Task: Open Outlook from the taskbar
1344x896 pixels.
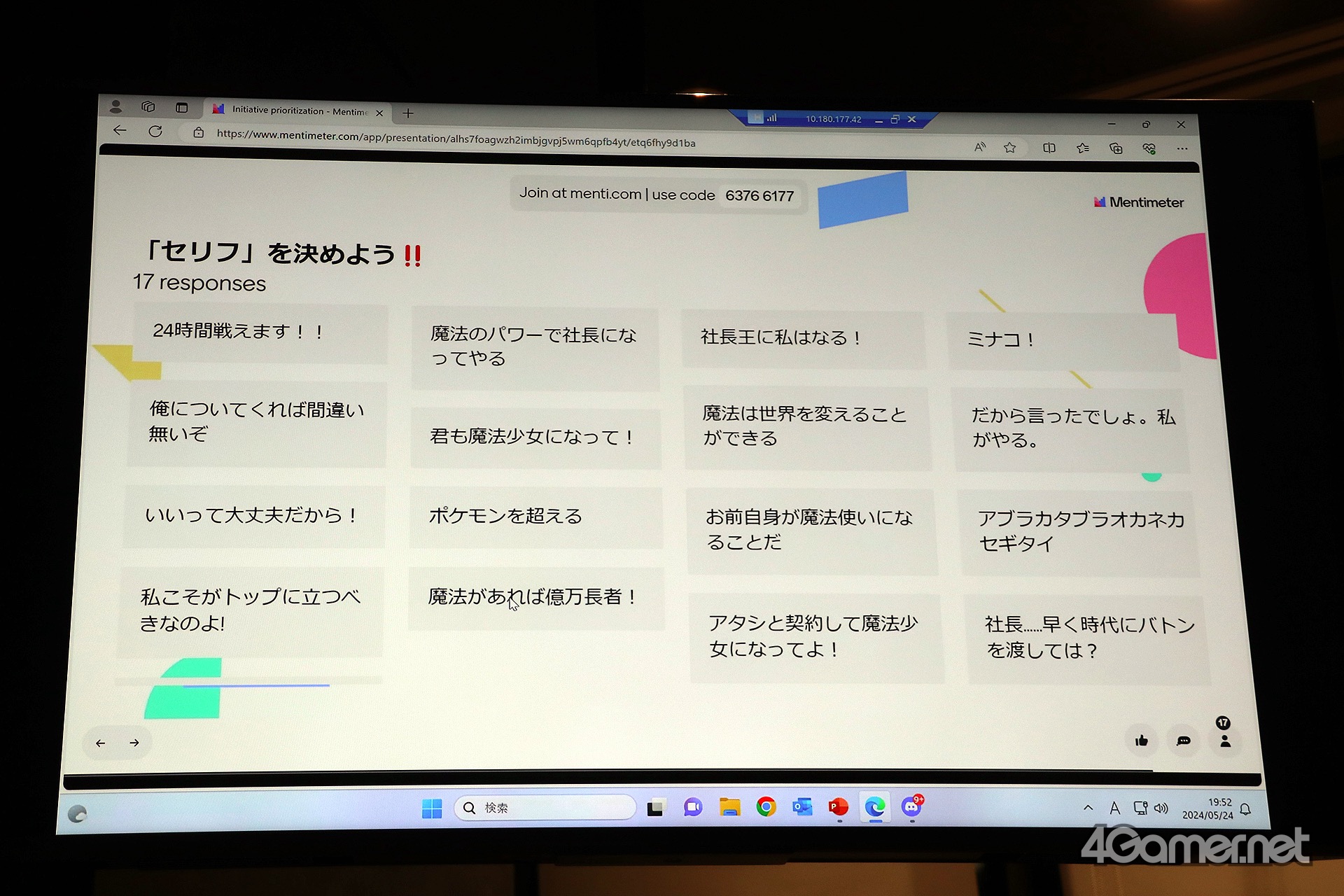Action: [x=802, y=807]
